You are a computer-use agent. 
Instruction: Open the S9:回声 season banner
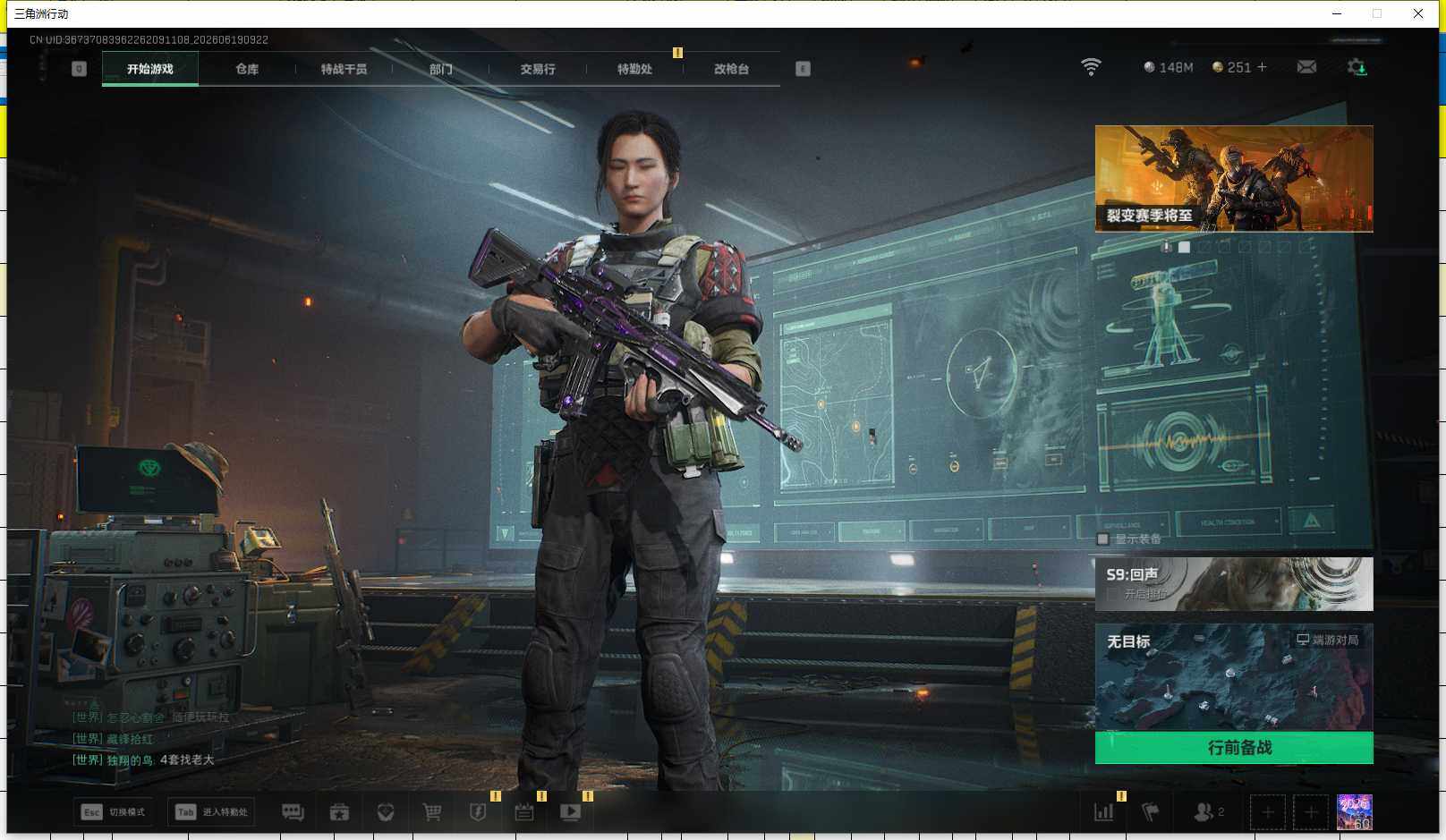click(x=1234, y=584)
